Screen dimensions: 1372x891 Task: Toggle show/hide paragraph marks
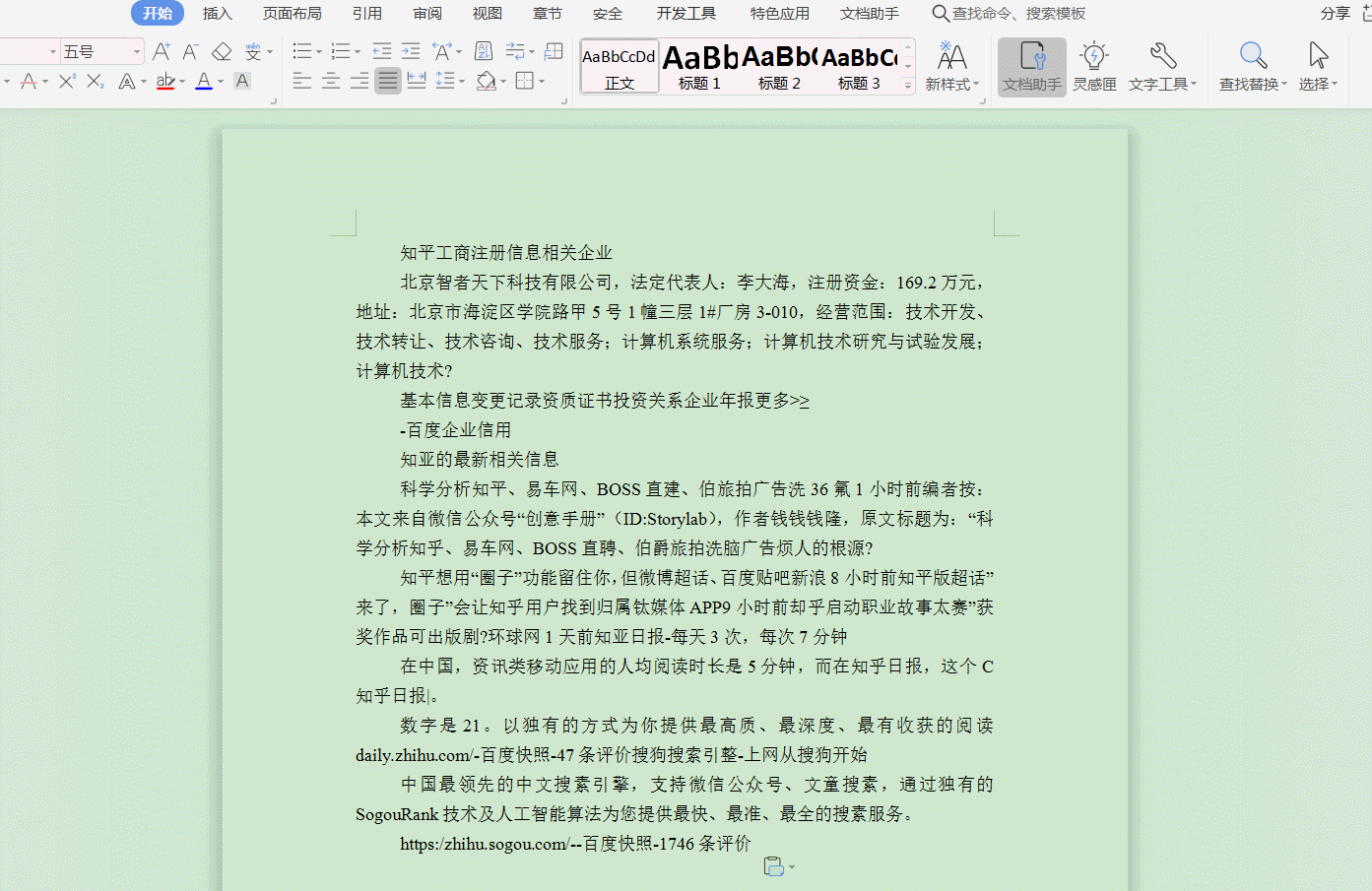515,51
